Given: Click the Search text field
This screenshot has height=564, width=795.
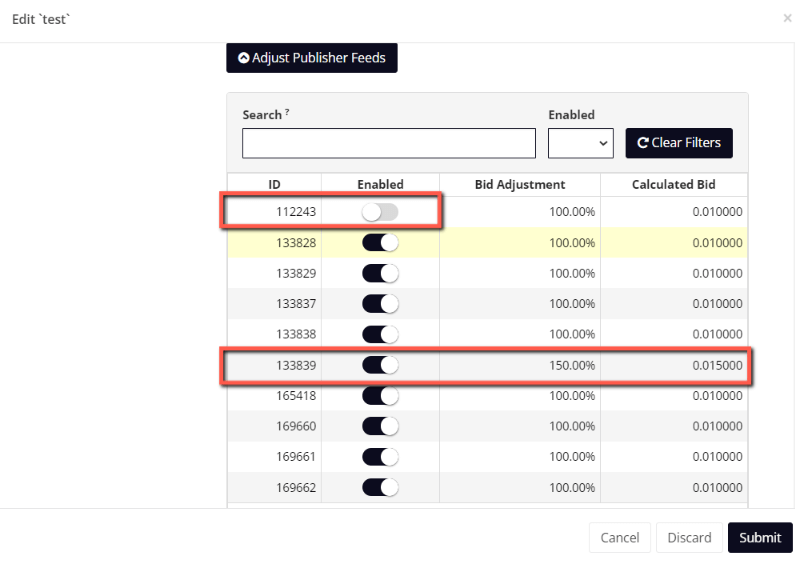Looking at the screenshot, I should [389, 143].
